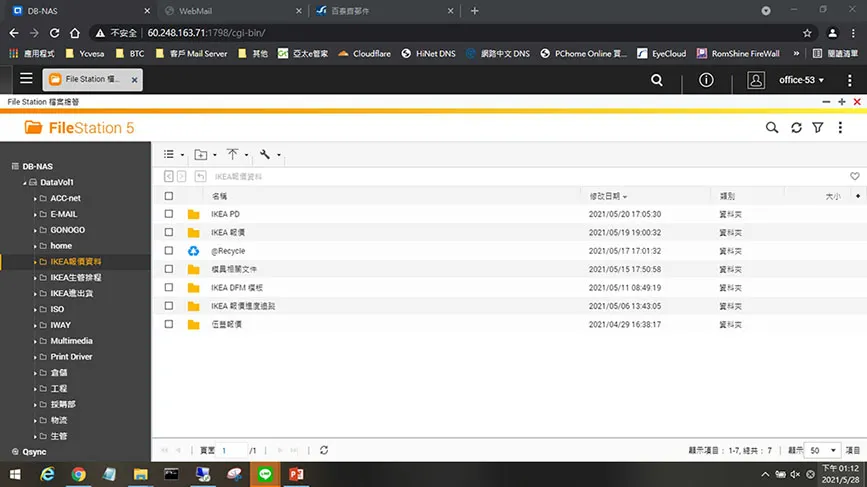Expand the Multimedia folder arrow
The height and width of the screenshot is (487, 867).
point(35,341)
